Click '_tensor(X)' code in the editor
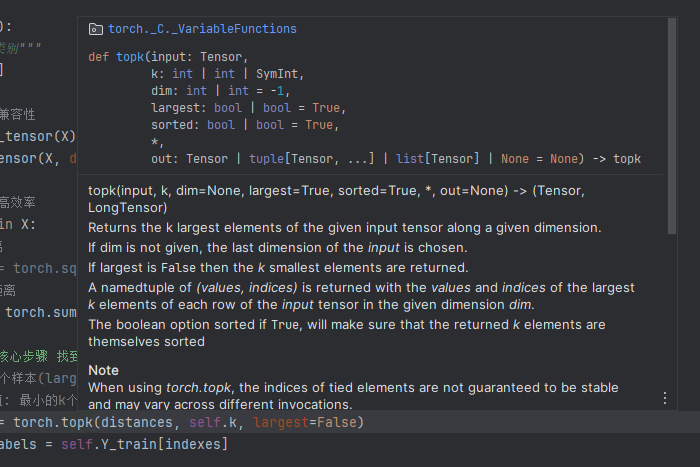 [38, 137]
